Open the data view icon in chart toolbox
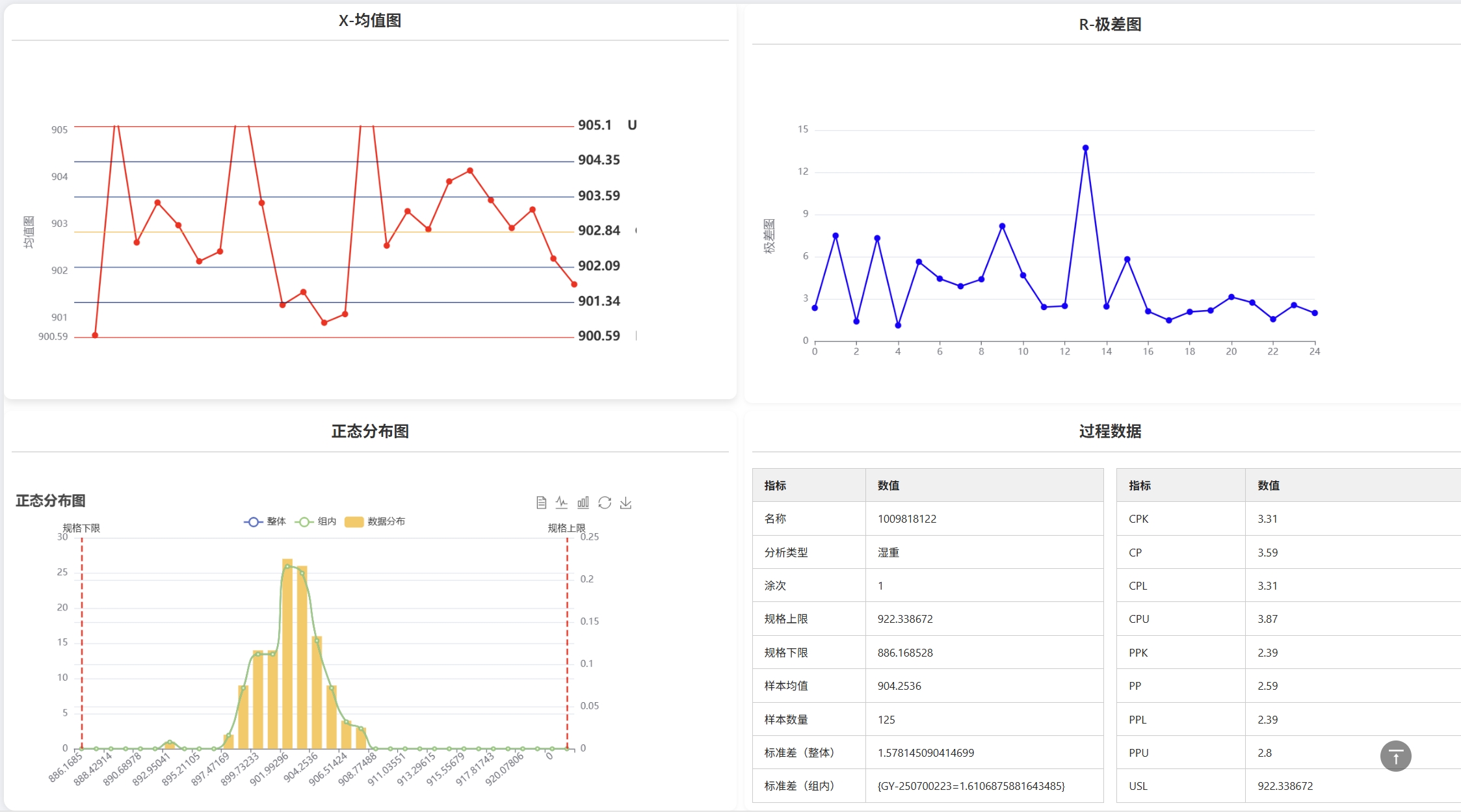The width and height of the screenshot is (1461, 812). click(541, 503)
